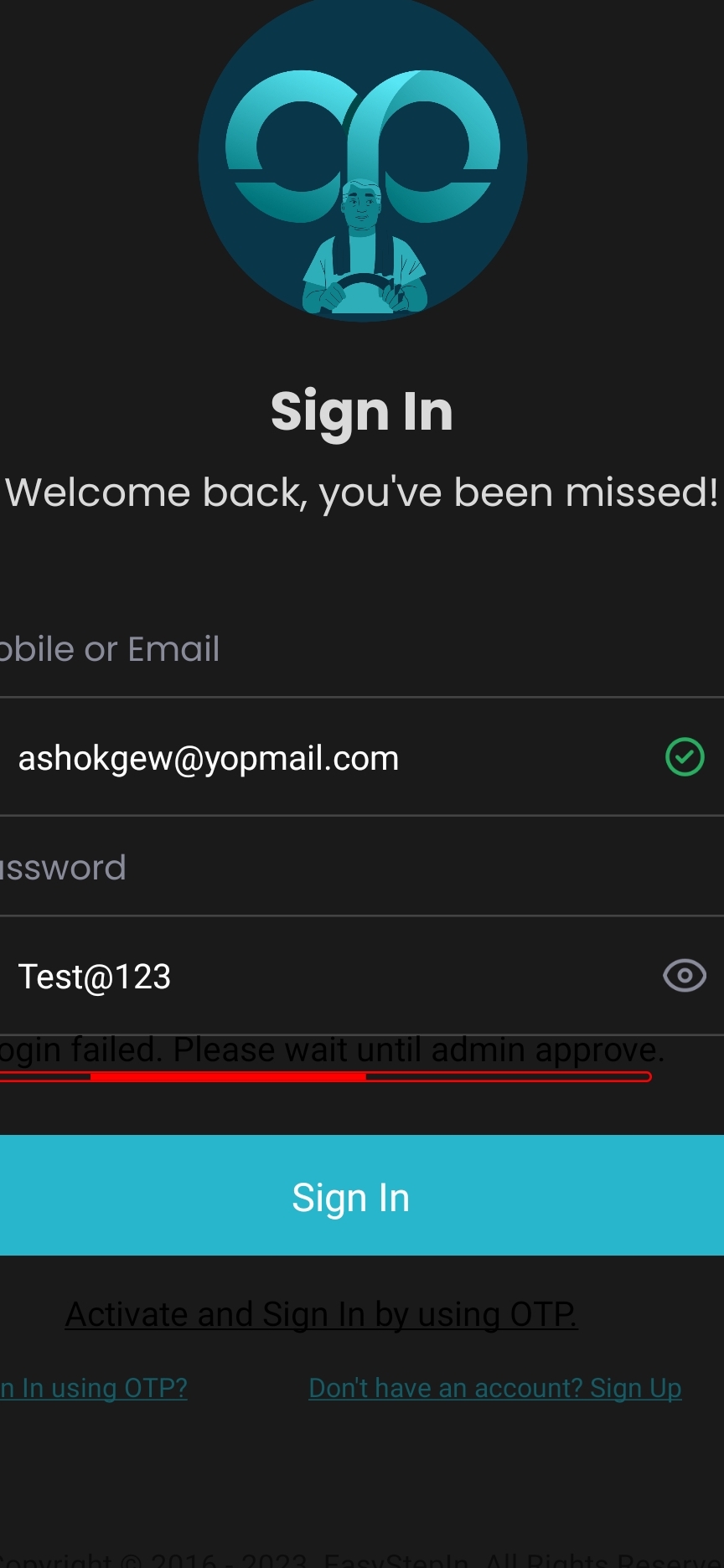The height and width of the screenshot is (1568, 724).
Task: Tap the Sign In heading text
Action: (362, 411)
